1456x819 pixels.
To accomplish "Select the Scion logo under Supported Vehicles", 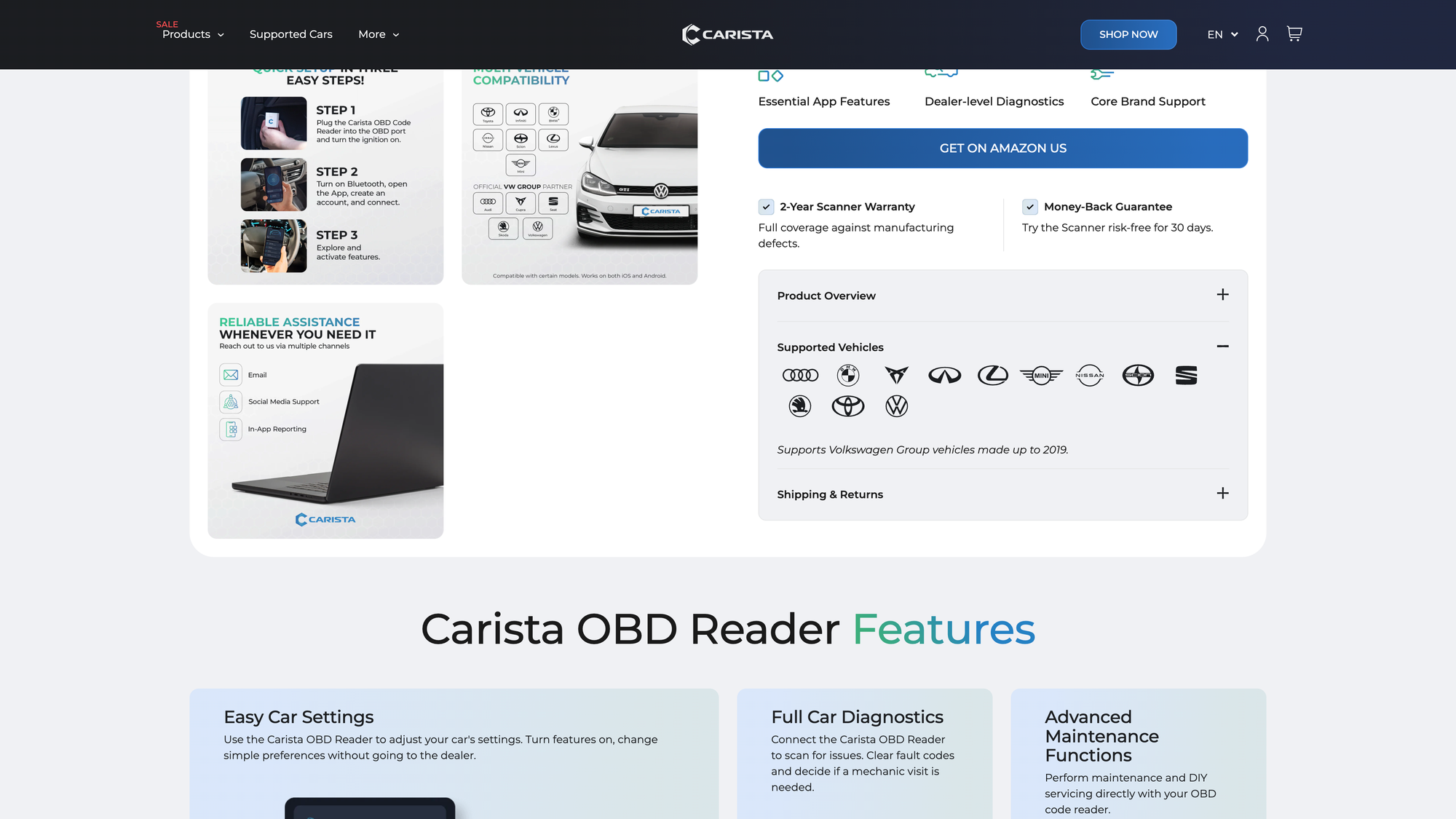I will tap(1138, 376).
